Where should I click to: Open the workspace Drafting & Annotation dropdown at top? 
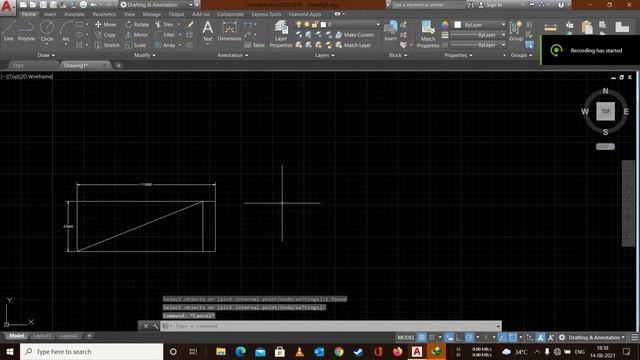[x=156, y=5]
